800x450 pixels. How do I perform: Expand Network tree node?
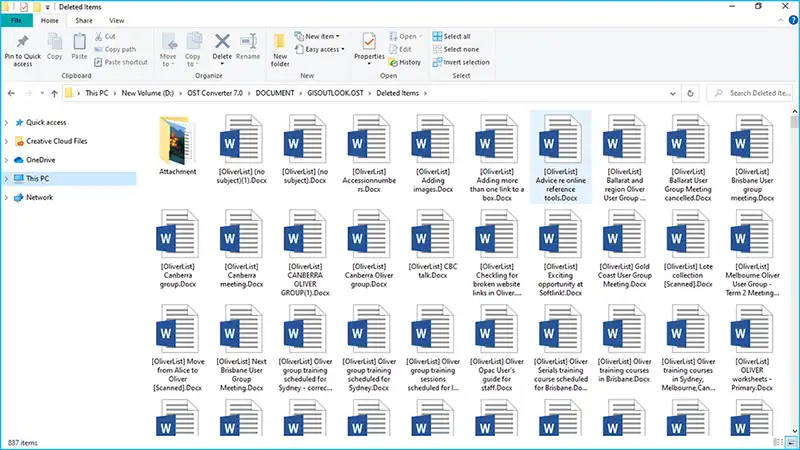tap(6, 197)
